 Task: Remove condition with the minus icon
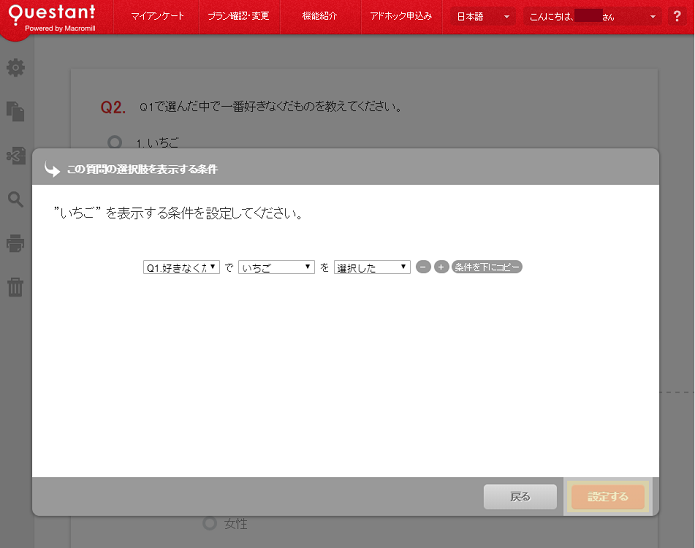[x=423, y=267]
